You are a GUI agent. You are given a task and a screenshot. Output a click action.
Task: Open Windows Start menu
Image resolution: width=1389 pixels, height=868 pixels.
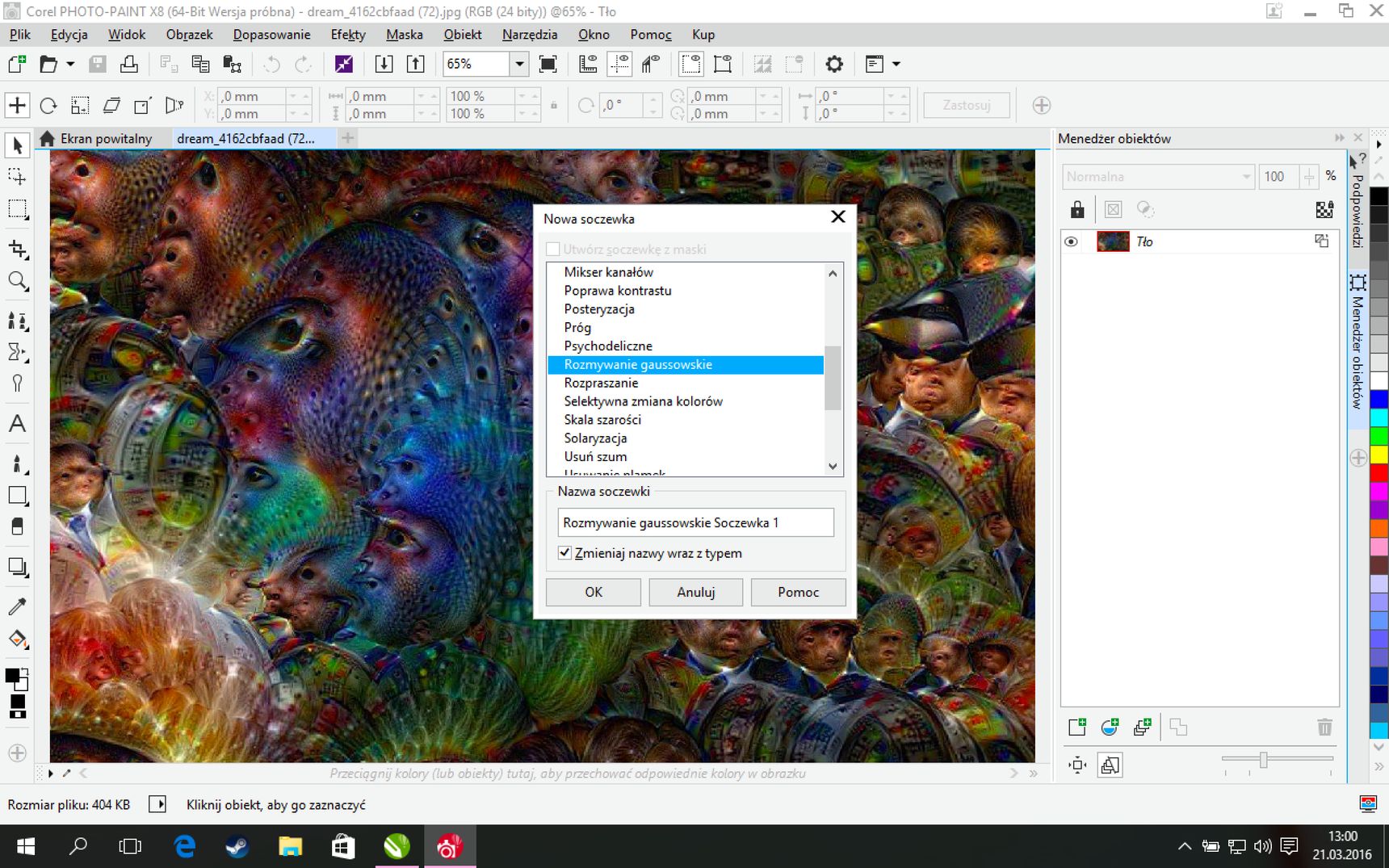26,846
